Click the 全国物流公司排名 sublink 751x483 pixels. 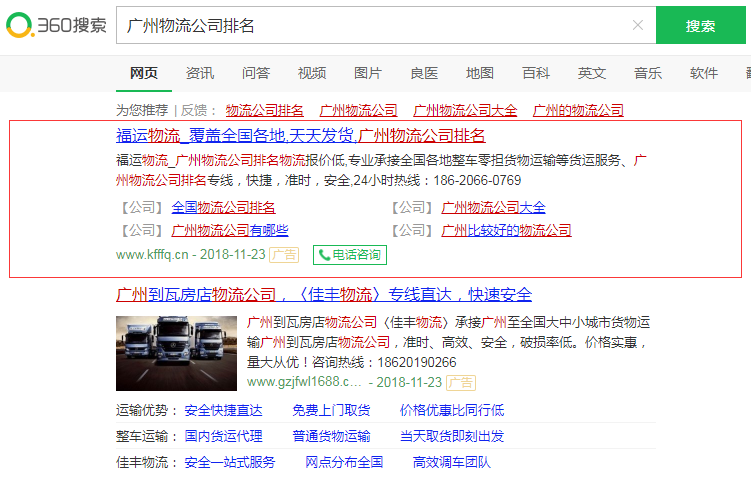(x=224, y=207)
